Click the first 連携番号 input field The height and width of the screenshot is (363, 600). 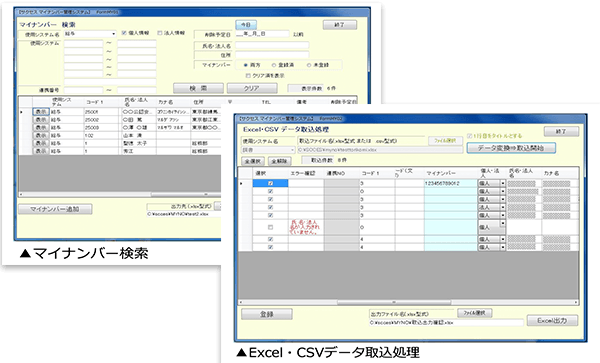click(x=83, y=90)
